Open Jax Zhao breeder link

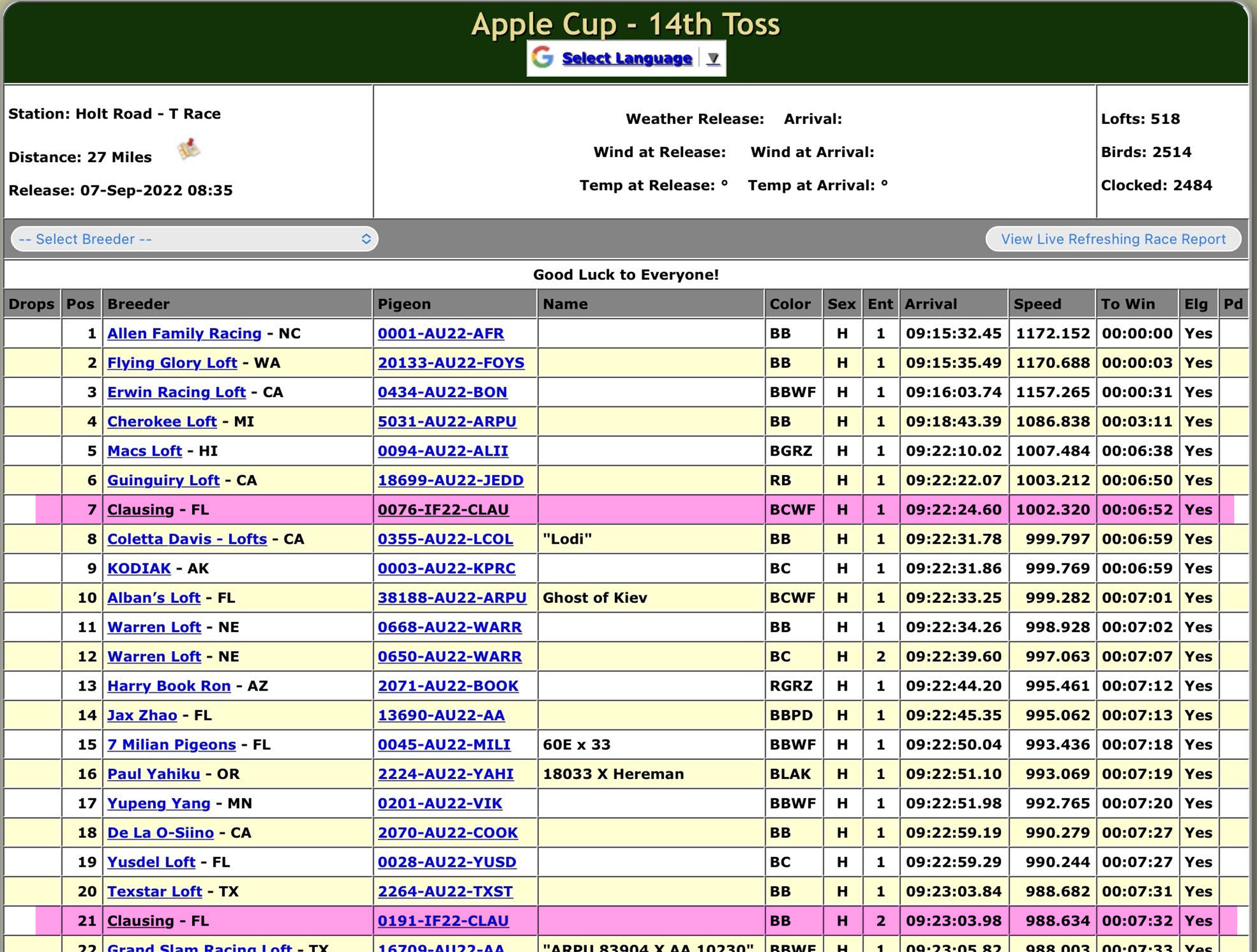[x=142, y=715]
